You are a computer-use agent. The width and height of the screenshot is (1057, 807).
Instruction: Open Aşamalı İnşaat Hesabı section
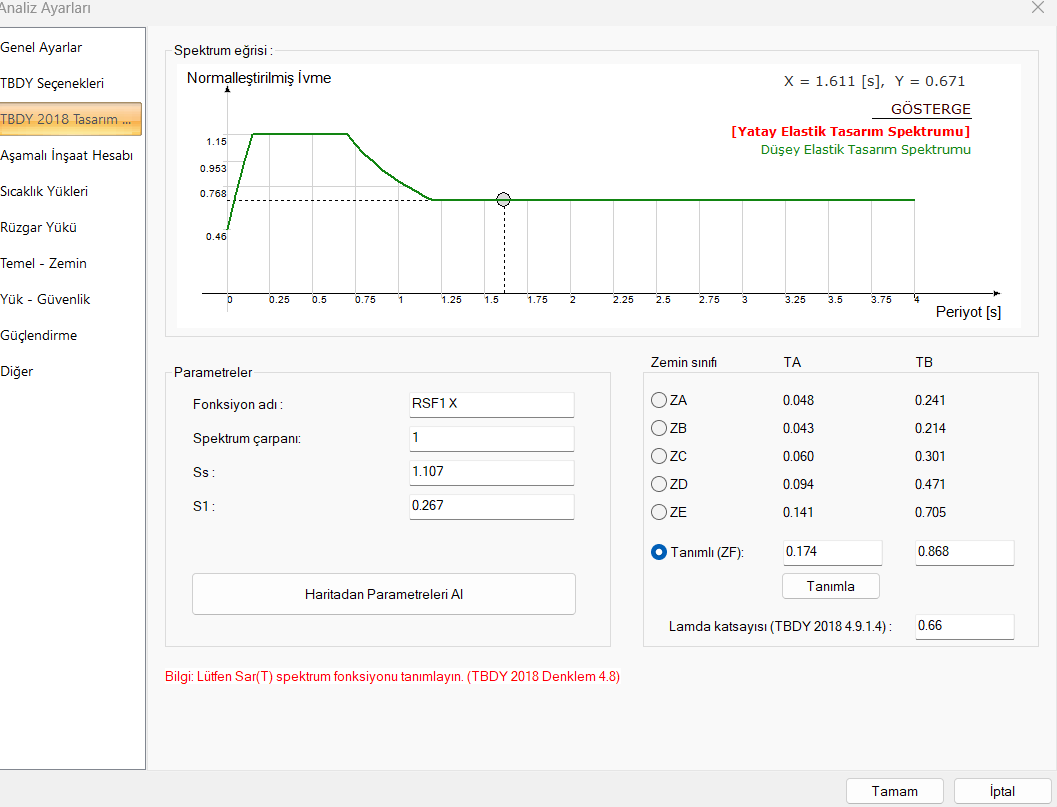66,155
